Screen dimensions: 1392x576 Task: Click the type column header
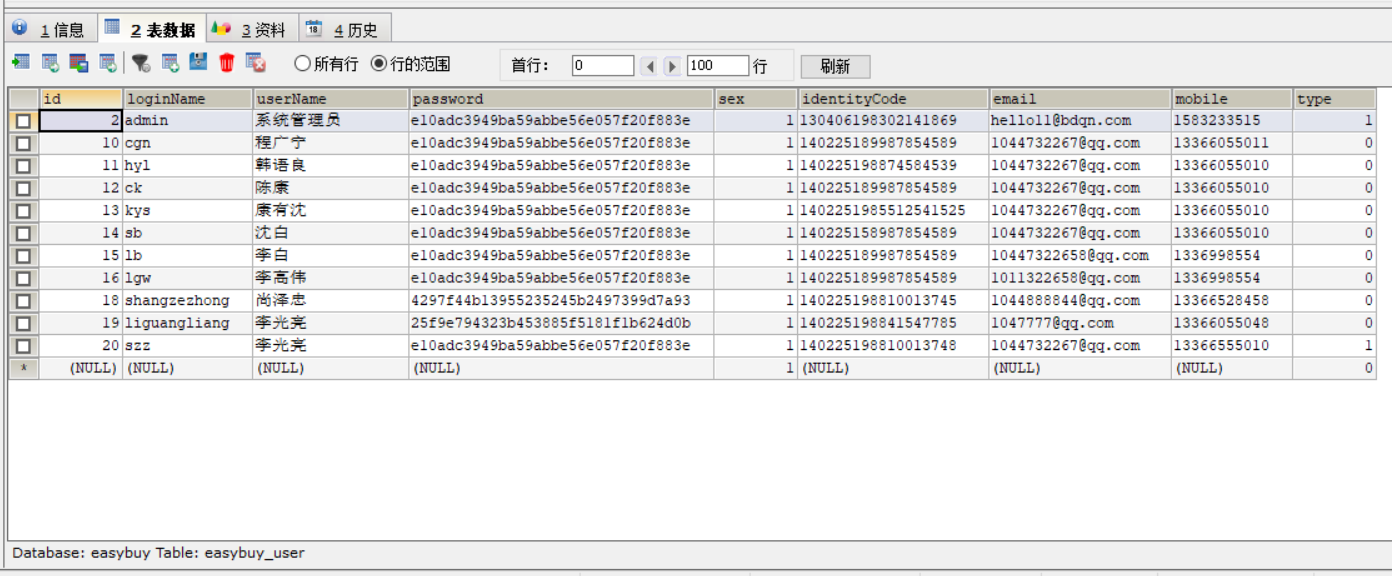tap(1334, 99)
